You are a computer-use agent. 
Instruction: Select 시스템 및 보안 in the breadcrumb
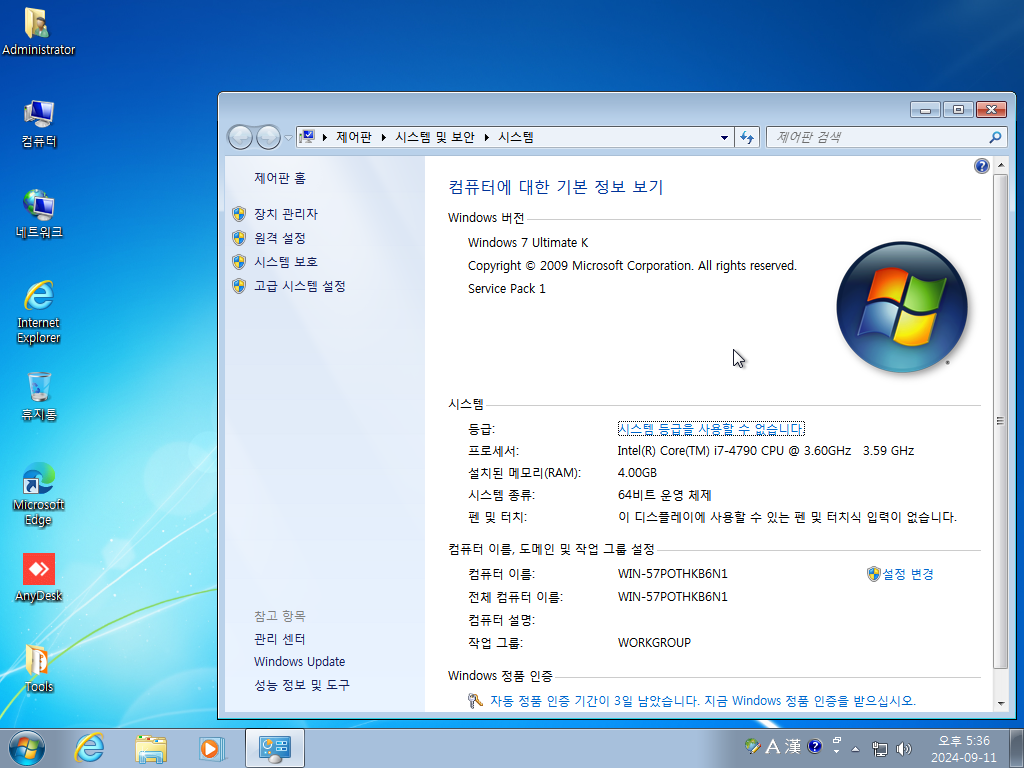tap(435, 137)
